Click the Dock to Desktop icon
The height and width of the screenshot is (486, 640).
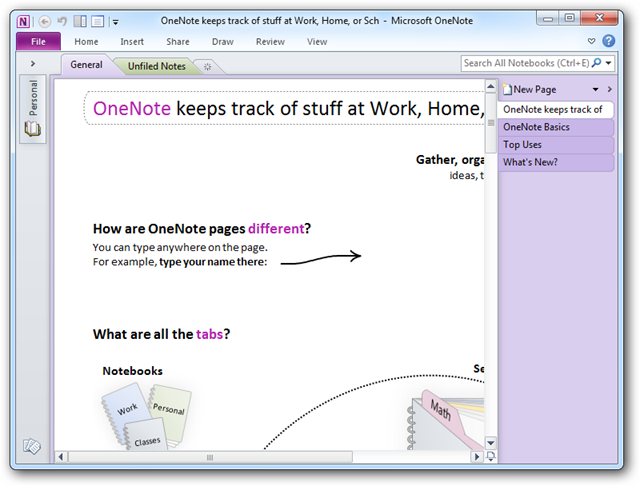[80, 21]
